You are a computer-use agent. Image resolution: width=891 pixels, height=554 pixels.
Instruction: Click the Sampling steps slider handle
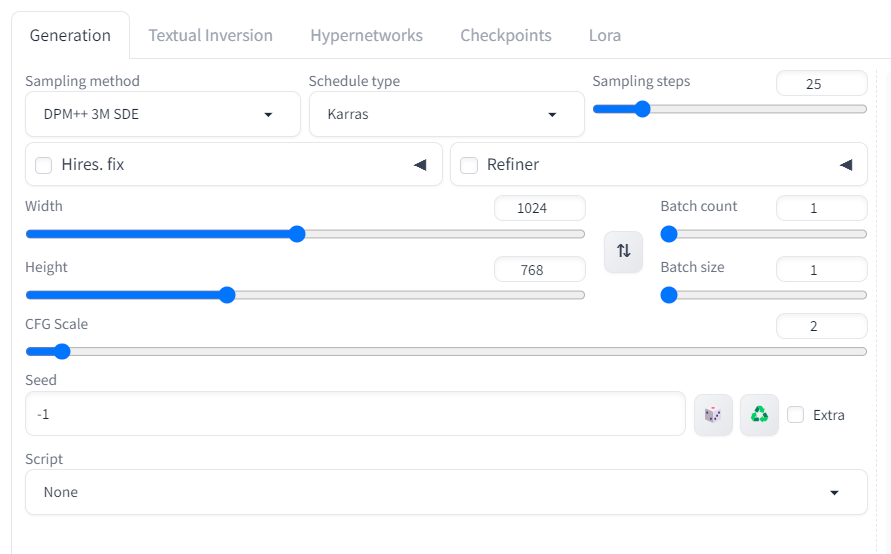(x=642, y=109)
